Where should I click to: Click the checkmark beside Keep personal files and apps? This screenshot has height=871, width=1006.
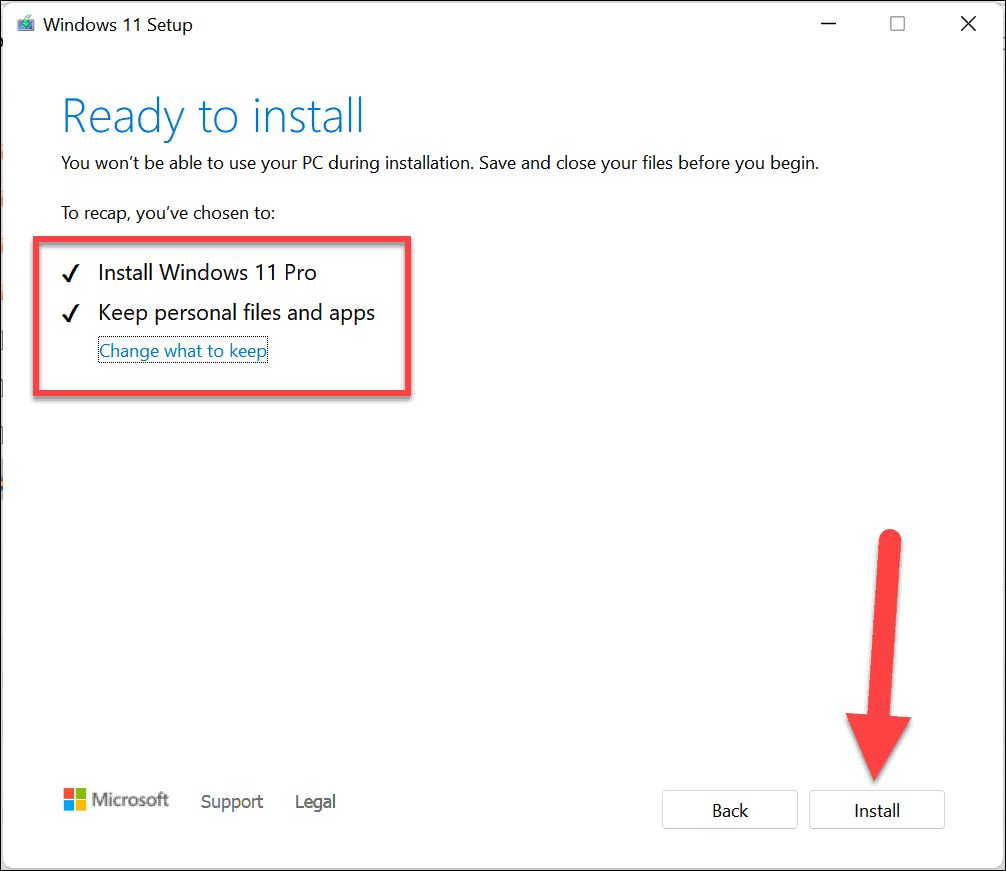tap(71, 312)
